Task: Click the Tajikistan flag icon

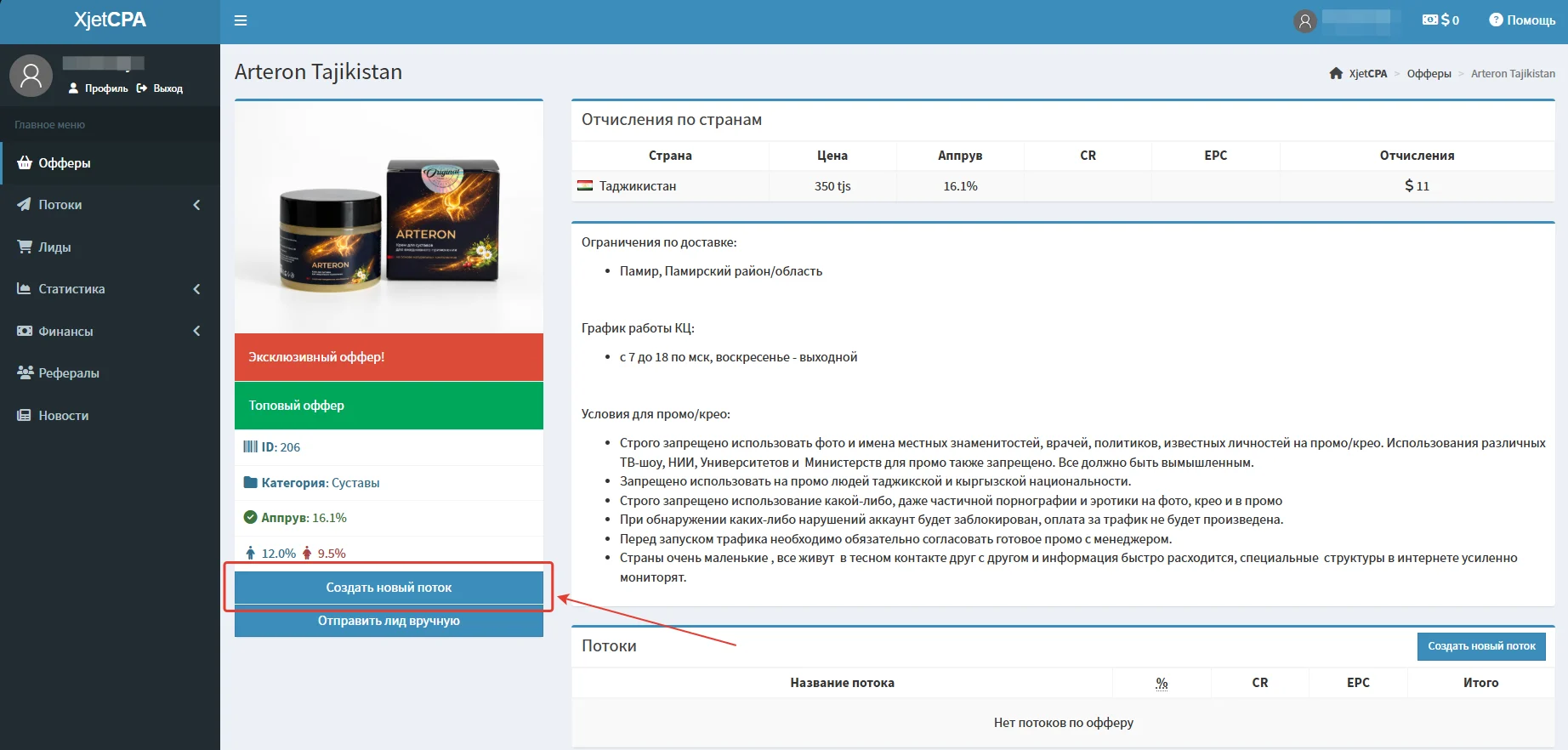Action: click(x=585, y=185)
